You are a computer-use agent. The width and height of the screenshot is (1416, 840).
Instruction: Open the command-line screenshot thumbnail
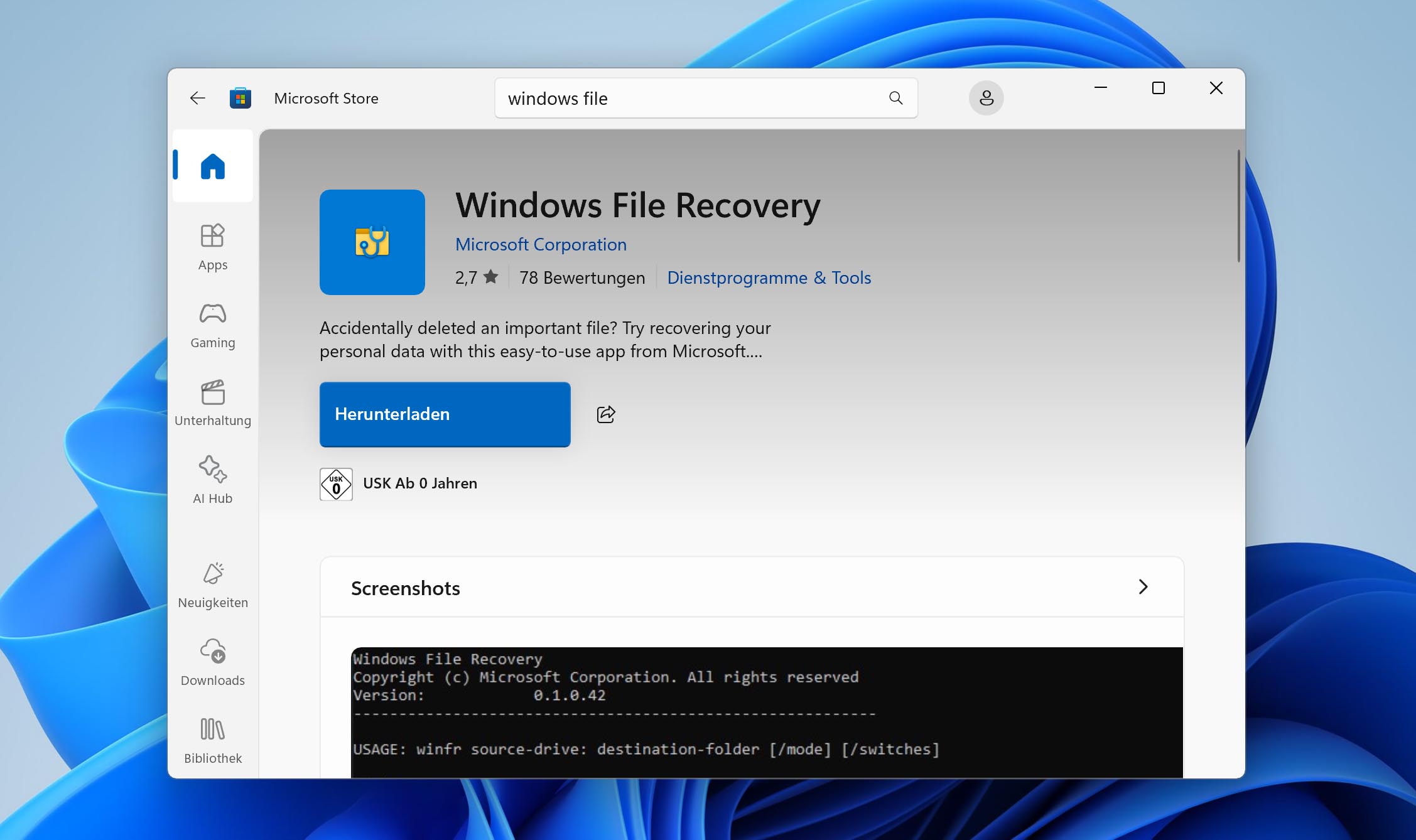click(x=767, y=713)
